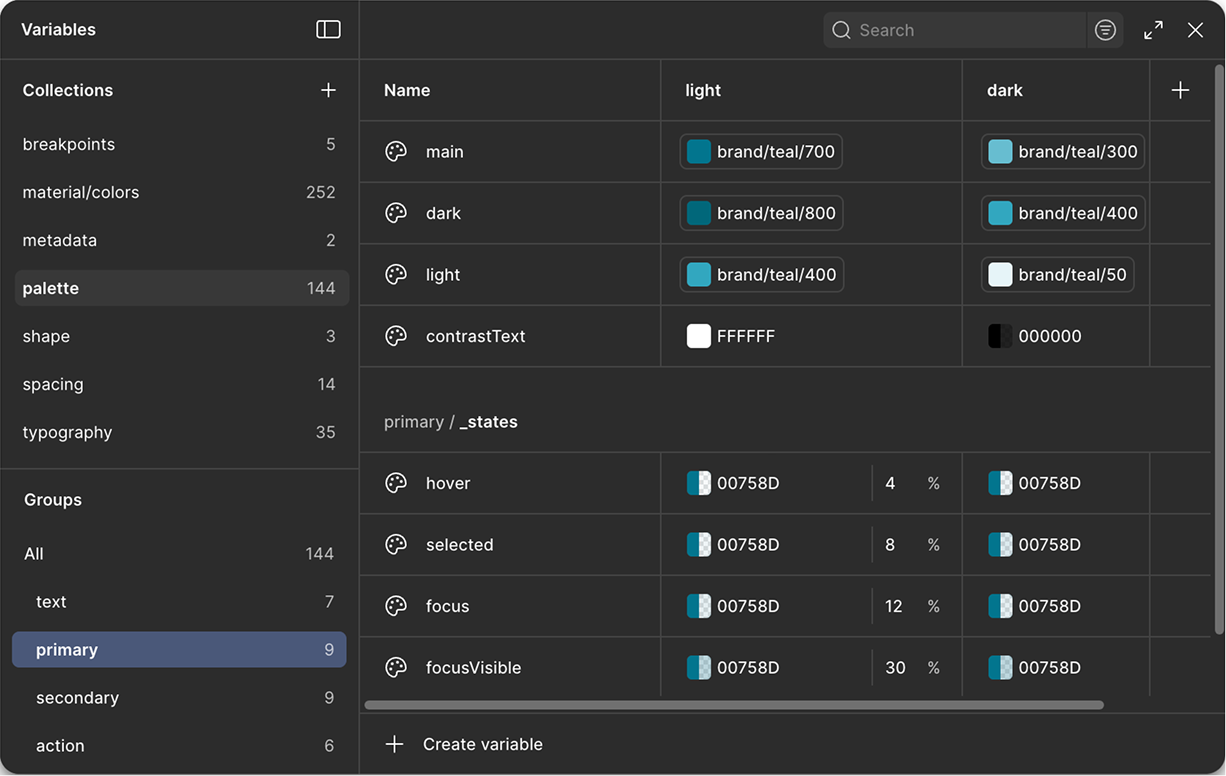
Task: Select the material/colors collection
Action: 81,192
